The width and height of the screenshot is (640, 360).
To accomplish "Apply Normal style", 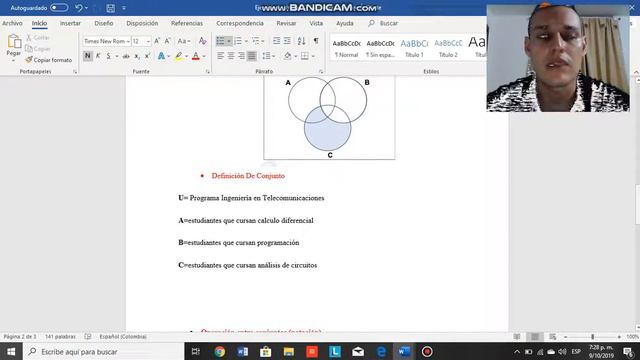I will 347,48.
